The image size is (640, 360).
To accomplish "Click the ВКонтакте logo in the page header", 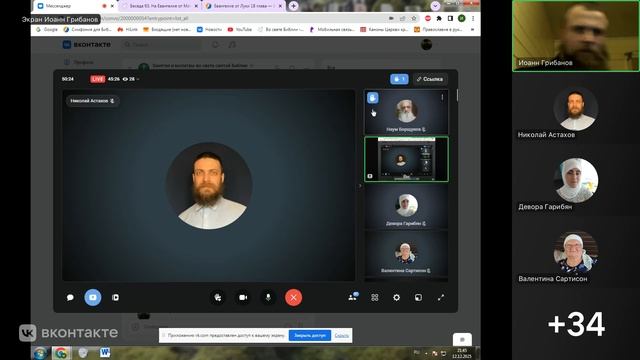I will click(x=87, y=44).
